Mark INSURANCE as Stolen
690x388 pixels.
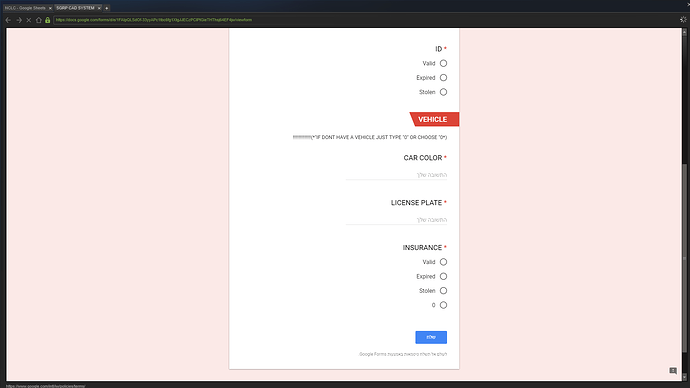click(443, 291)
